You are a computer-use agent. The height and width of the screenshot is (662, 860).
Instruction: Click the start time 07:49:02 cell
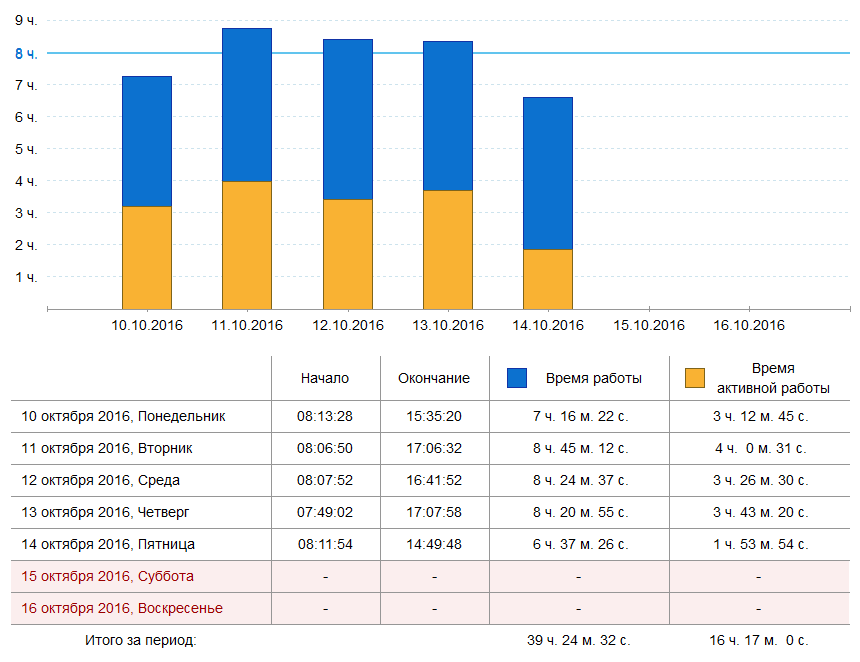click(x=325, y=512)
